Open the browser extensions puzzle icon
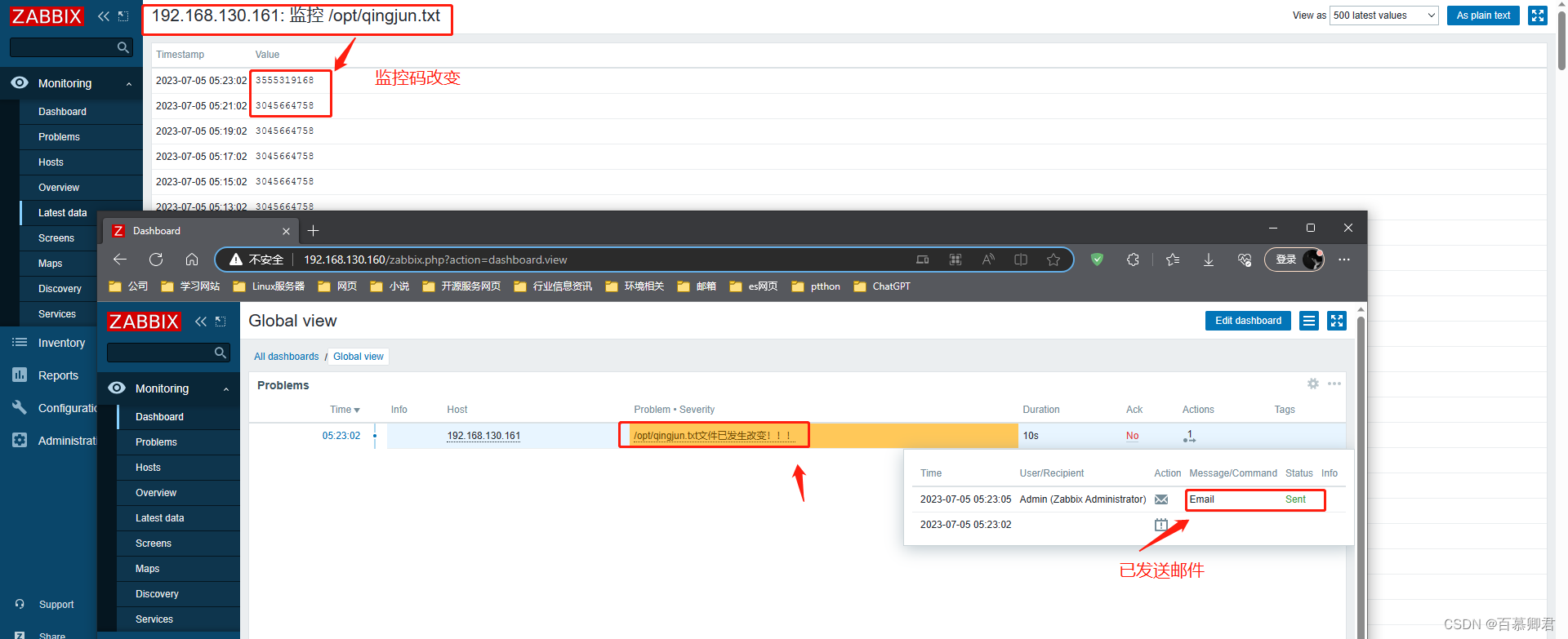The width and height of the screenshot is (1568, 639). click(x=1133, y=260)
